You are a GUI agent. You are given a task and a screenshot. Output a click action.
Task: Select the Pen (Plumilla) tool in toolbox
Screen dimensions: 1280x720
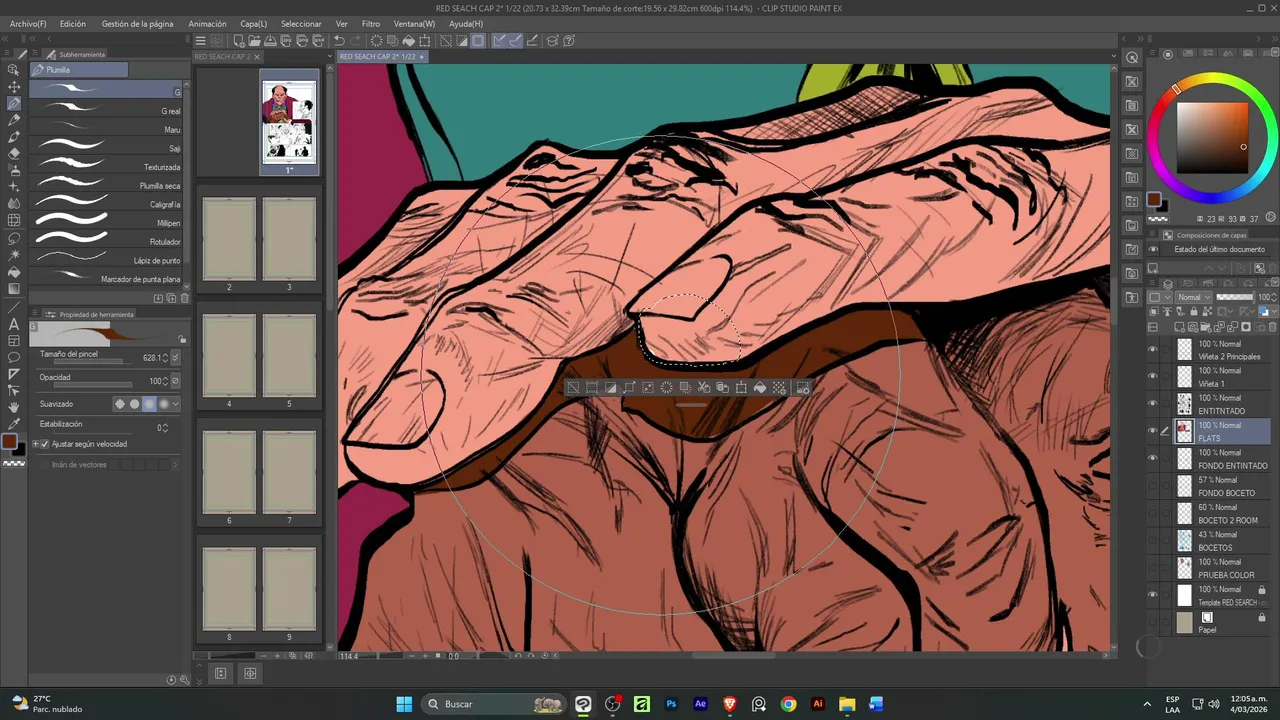14,103
